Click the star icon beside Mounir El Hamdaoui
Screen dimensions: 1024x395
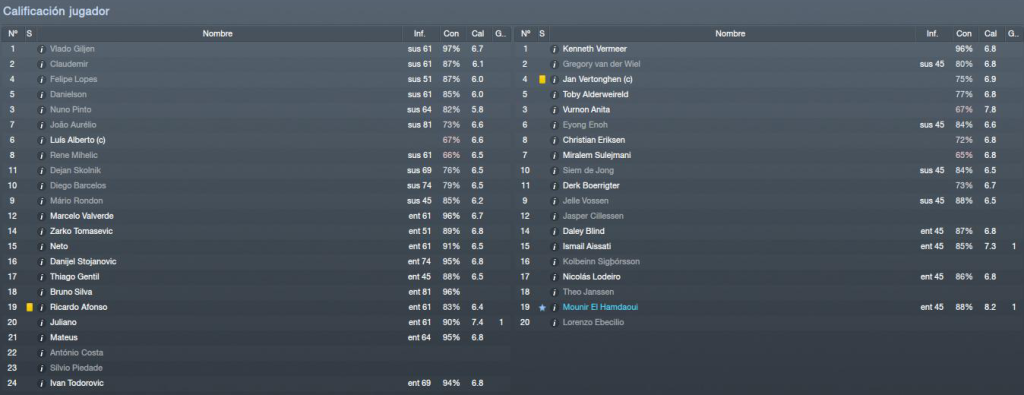542,307
